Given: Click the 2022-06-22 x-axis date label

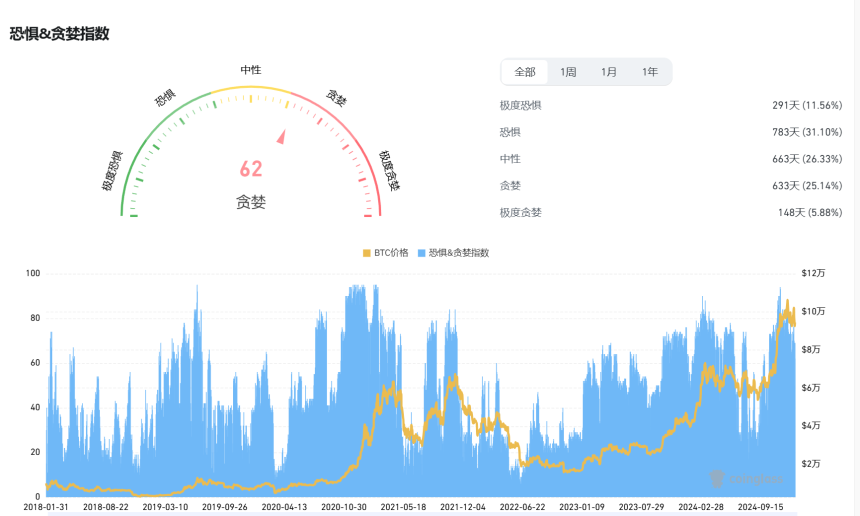Looking at the screenshot, I should coord(522,507).
